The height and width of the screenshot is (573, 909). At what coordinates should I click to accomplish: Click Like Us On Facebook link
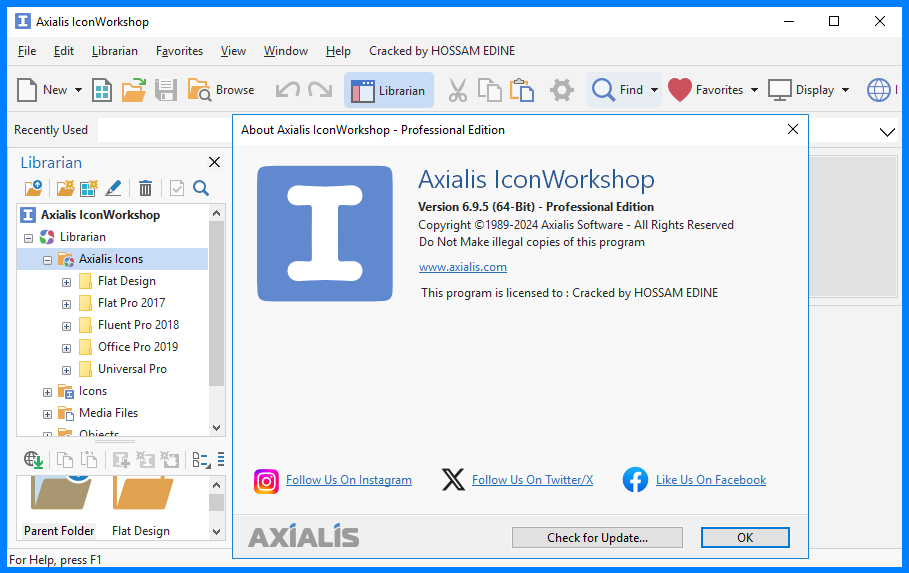pos(711,480)
